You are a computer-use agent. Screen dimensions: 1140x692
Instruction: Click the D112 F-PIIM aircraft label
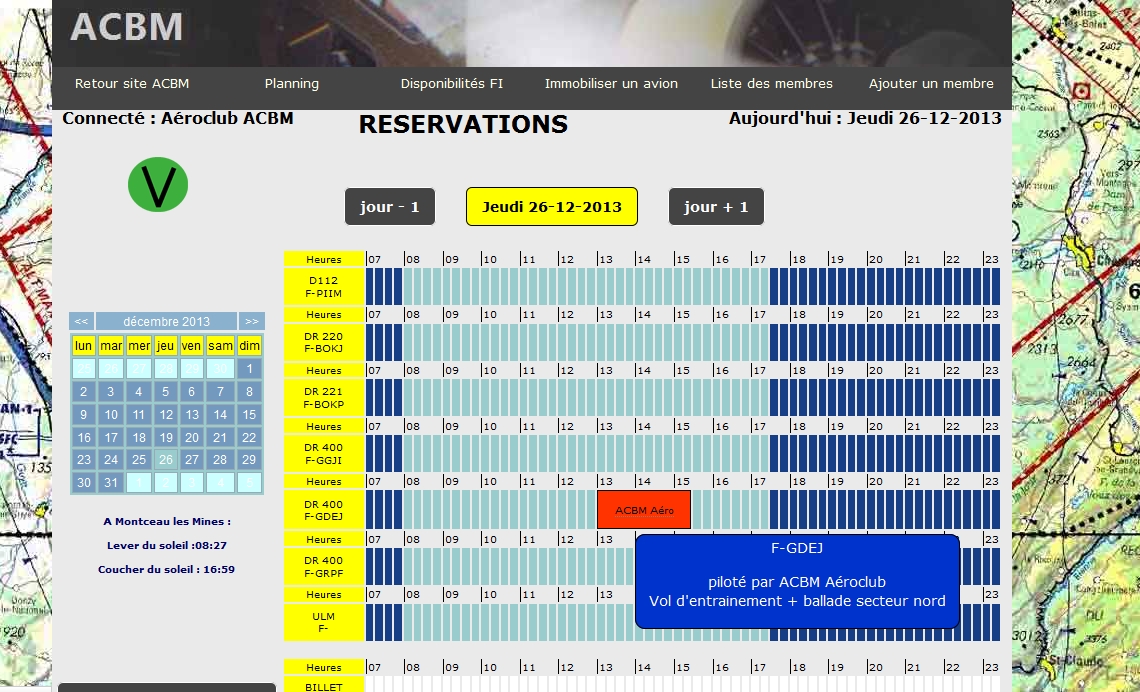324,287
